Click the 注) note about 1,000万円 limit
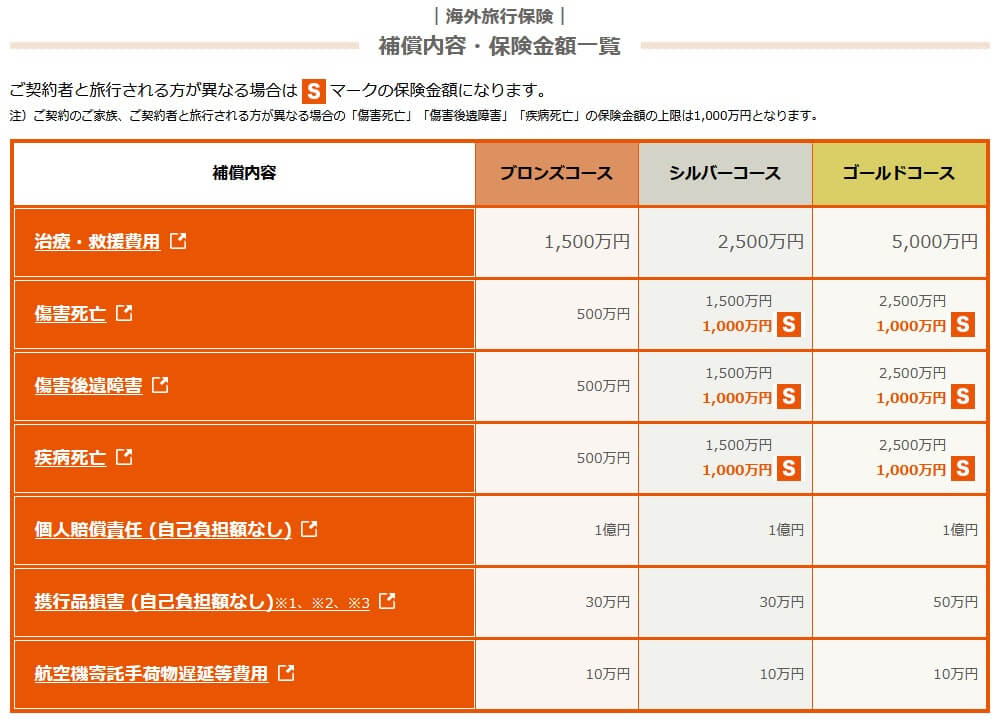 pos(413,116)
